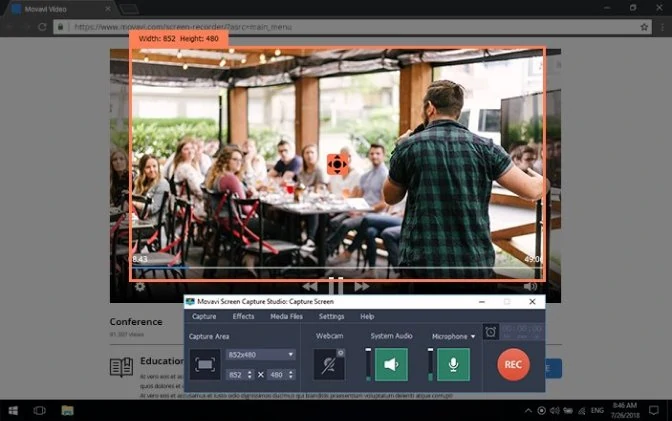Click the video player settings gear
Screen dimensions: 672x421
tap(140, 286)
